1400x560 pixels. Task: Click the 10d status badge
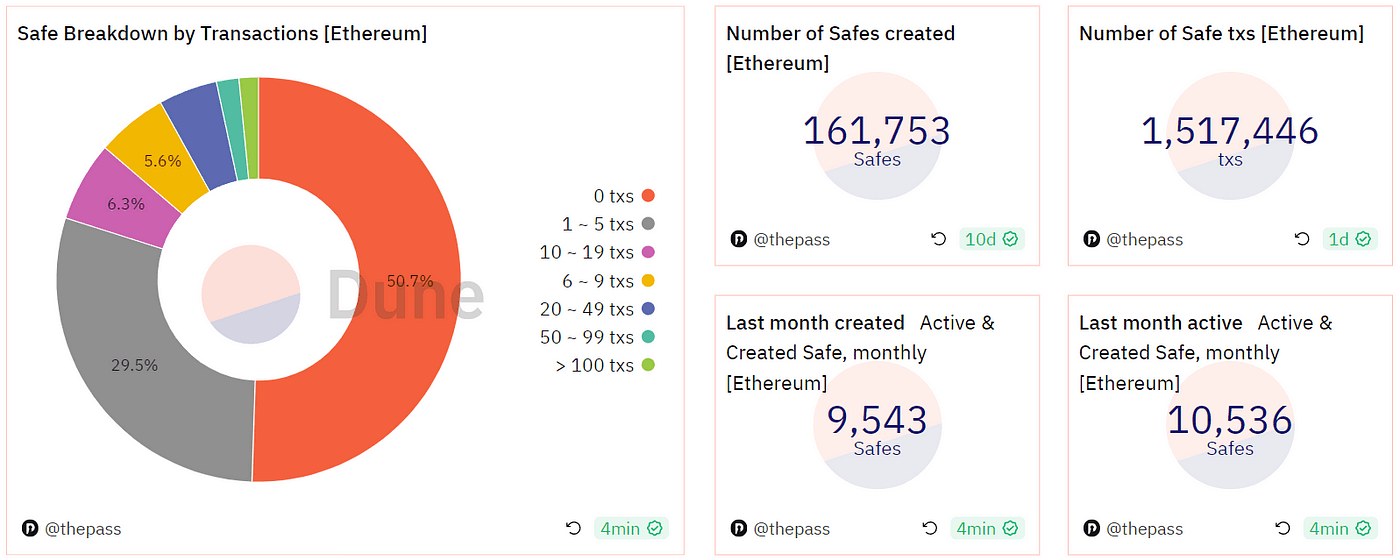pyautogui.click(x=991, y=239)
